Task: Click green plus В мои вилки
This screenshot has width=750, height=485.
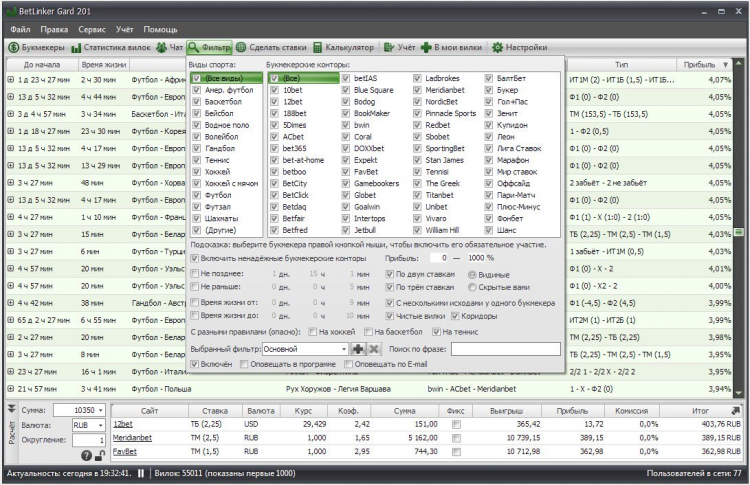Action: click(x=426, y=47)
